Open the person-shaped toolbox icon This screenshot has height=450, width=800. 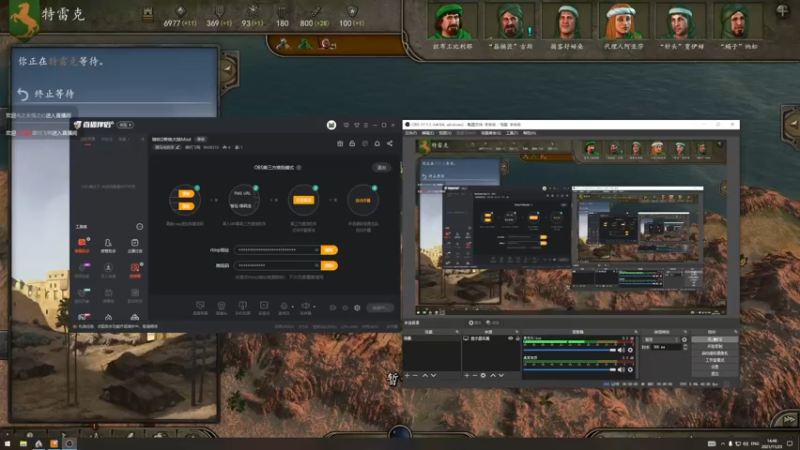tap(108, 245)
